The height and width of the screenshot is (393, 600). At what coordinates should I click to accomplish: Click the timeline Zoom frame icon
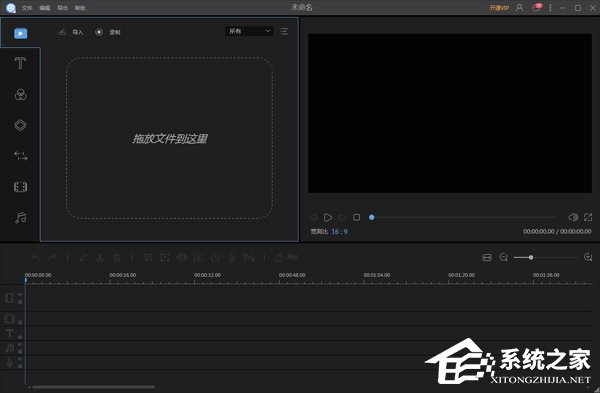(165, 258)
